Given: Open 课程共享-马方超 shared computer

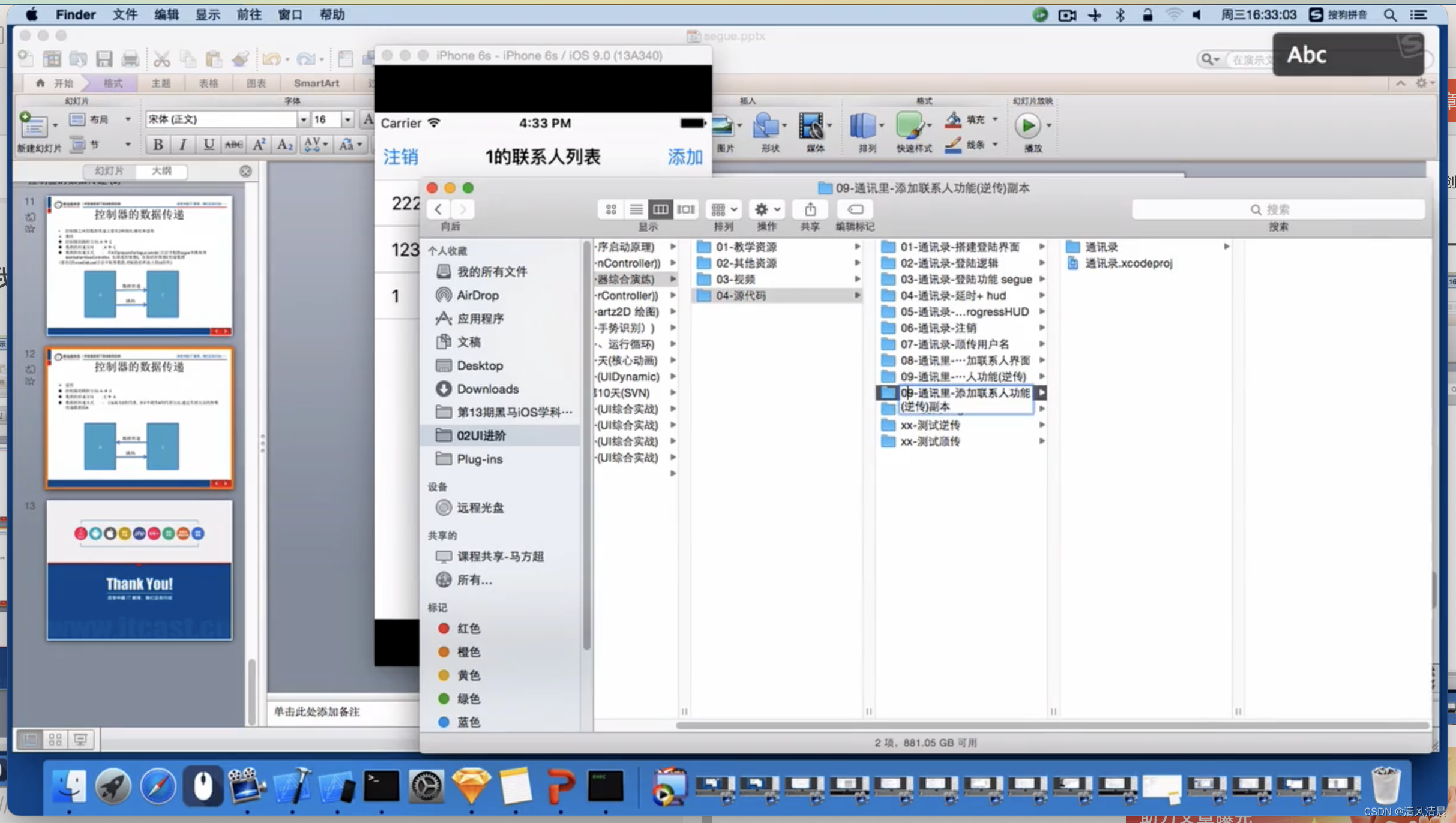Looking at the screenshot, I should [500, 556].
